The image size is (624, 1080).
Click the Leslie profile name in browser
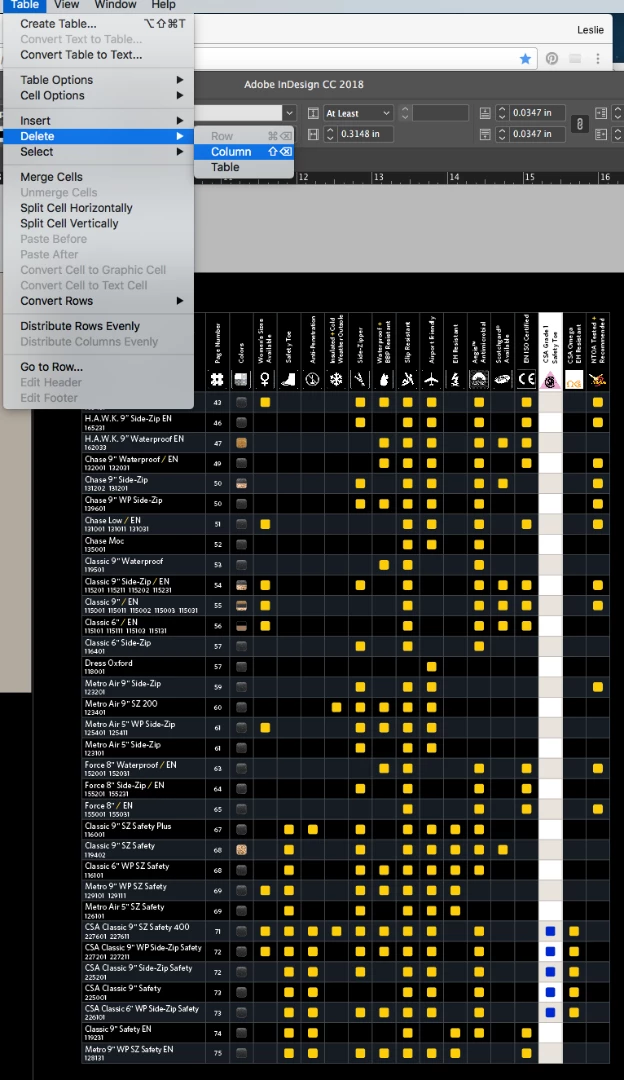pyautogui.click(x=590, y=30)
